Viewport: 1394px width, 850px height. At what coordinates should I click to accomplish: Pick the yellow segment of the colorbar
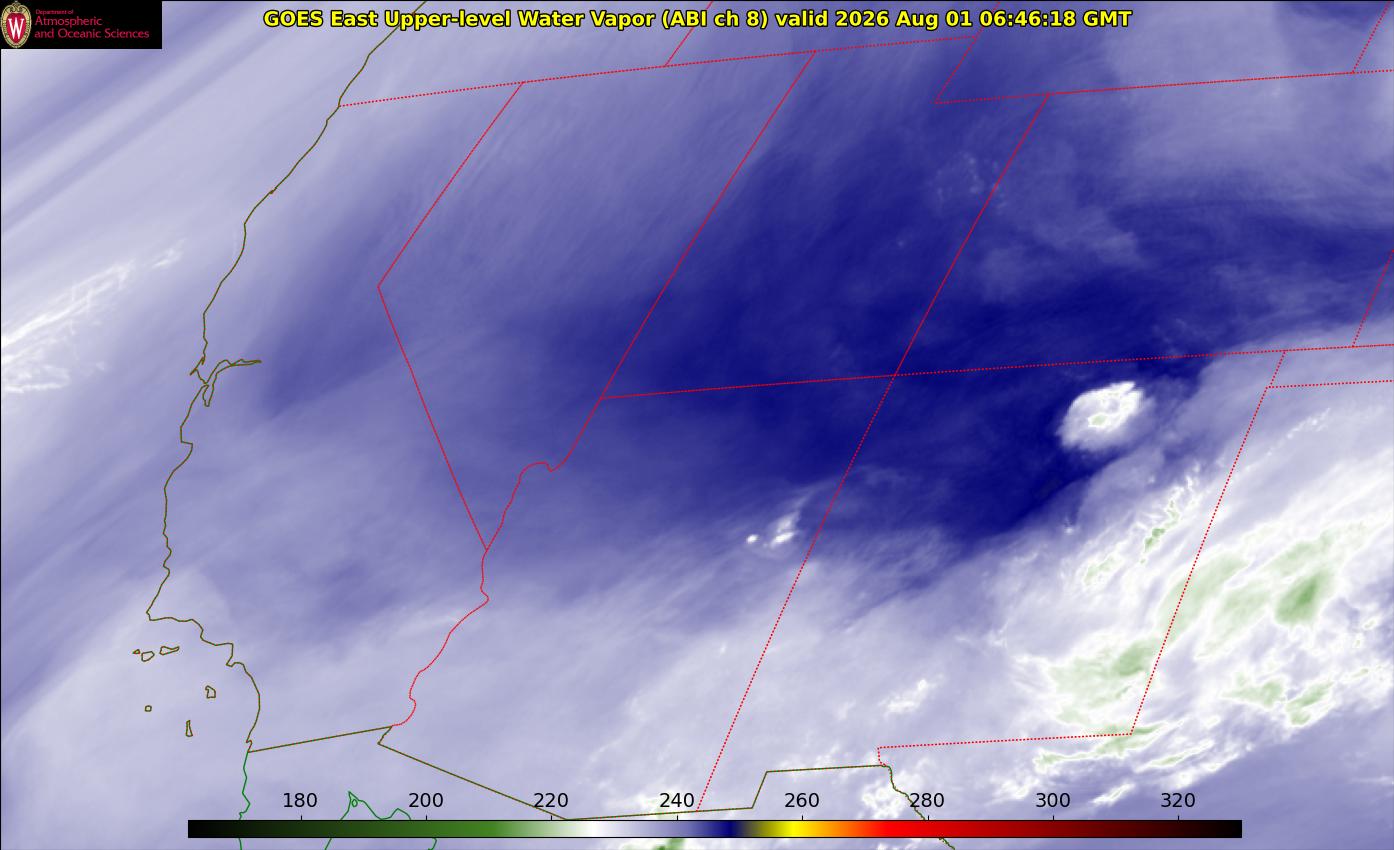788,829
